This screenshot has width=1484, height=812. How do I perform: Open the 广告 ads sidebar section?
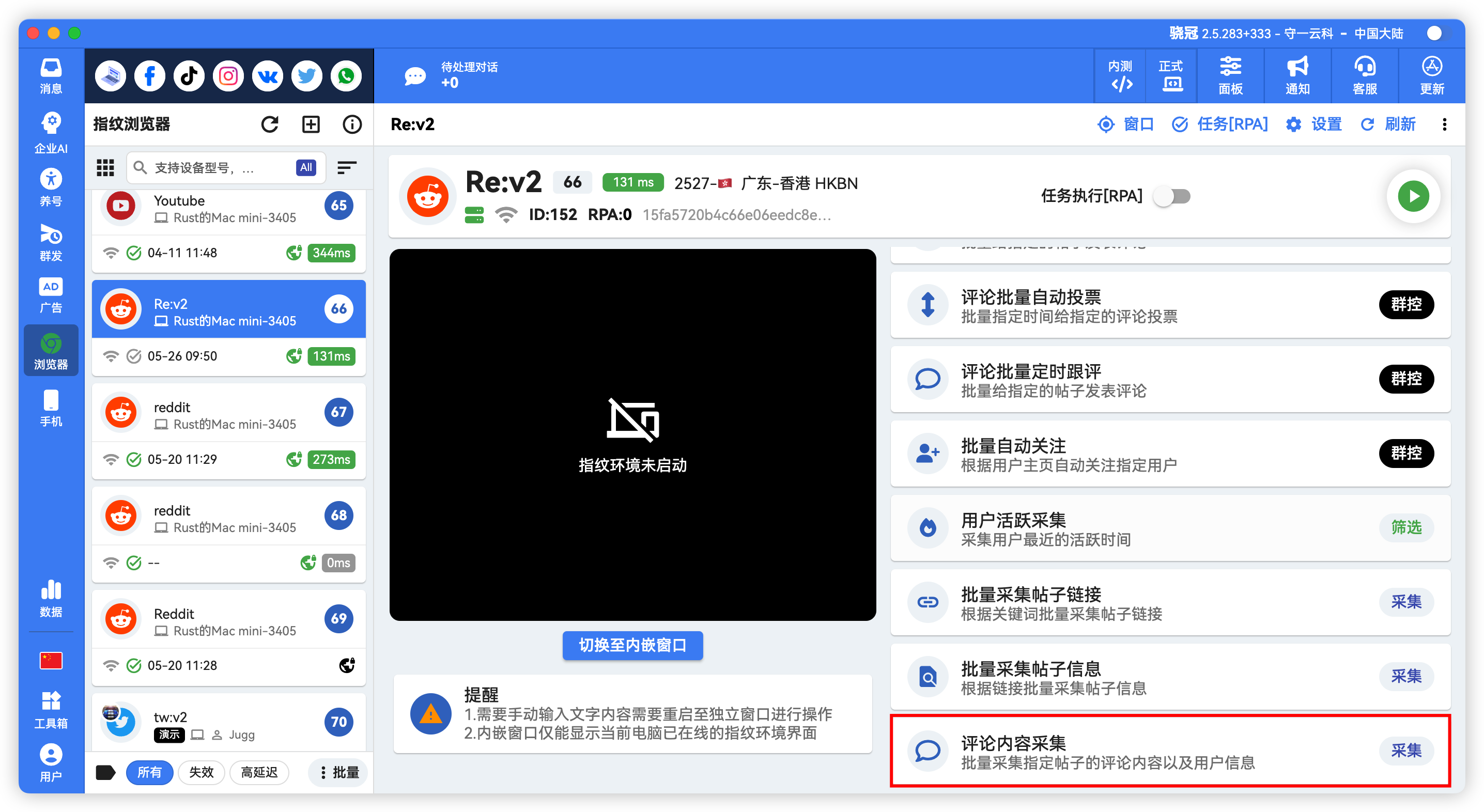(51, 295)
